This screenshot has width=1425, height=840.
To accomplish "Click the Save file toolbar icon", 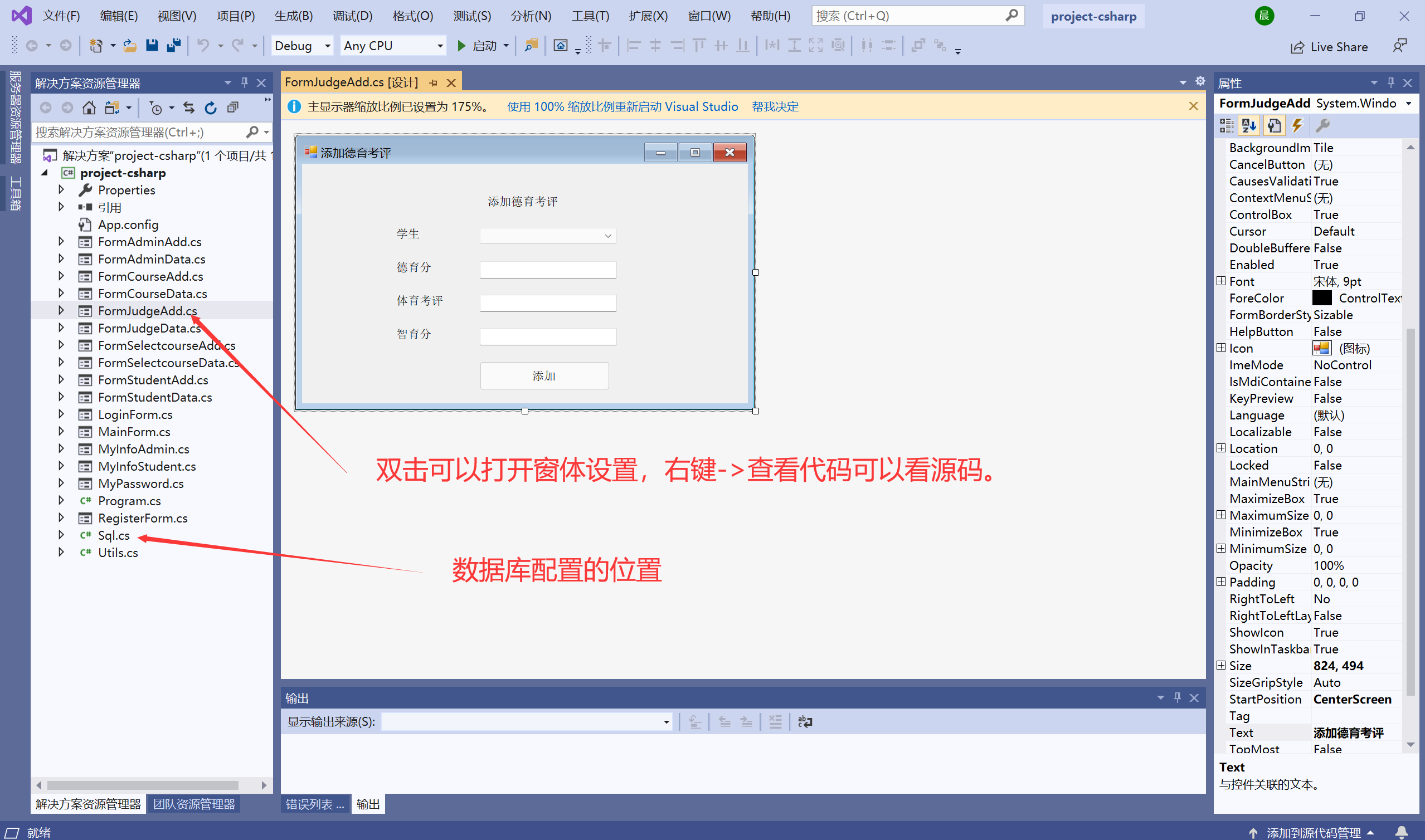I will point(152,45).
